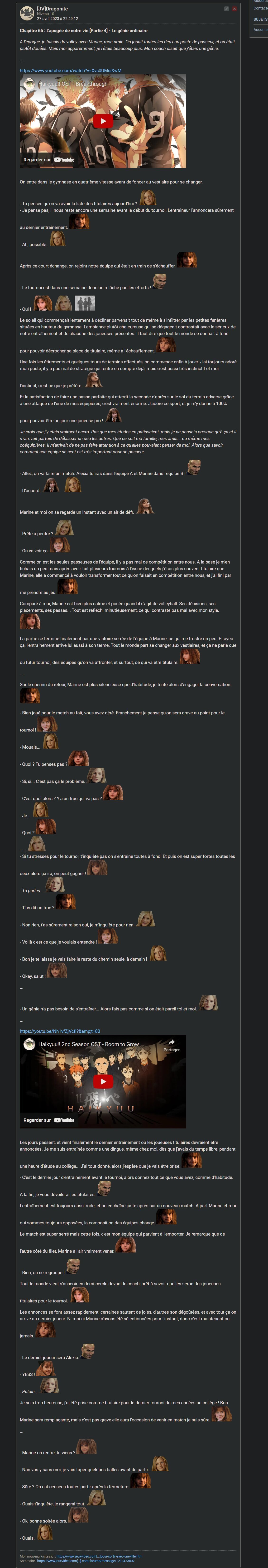Click Dragonite's profile avatar

[27, 13]
